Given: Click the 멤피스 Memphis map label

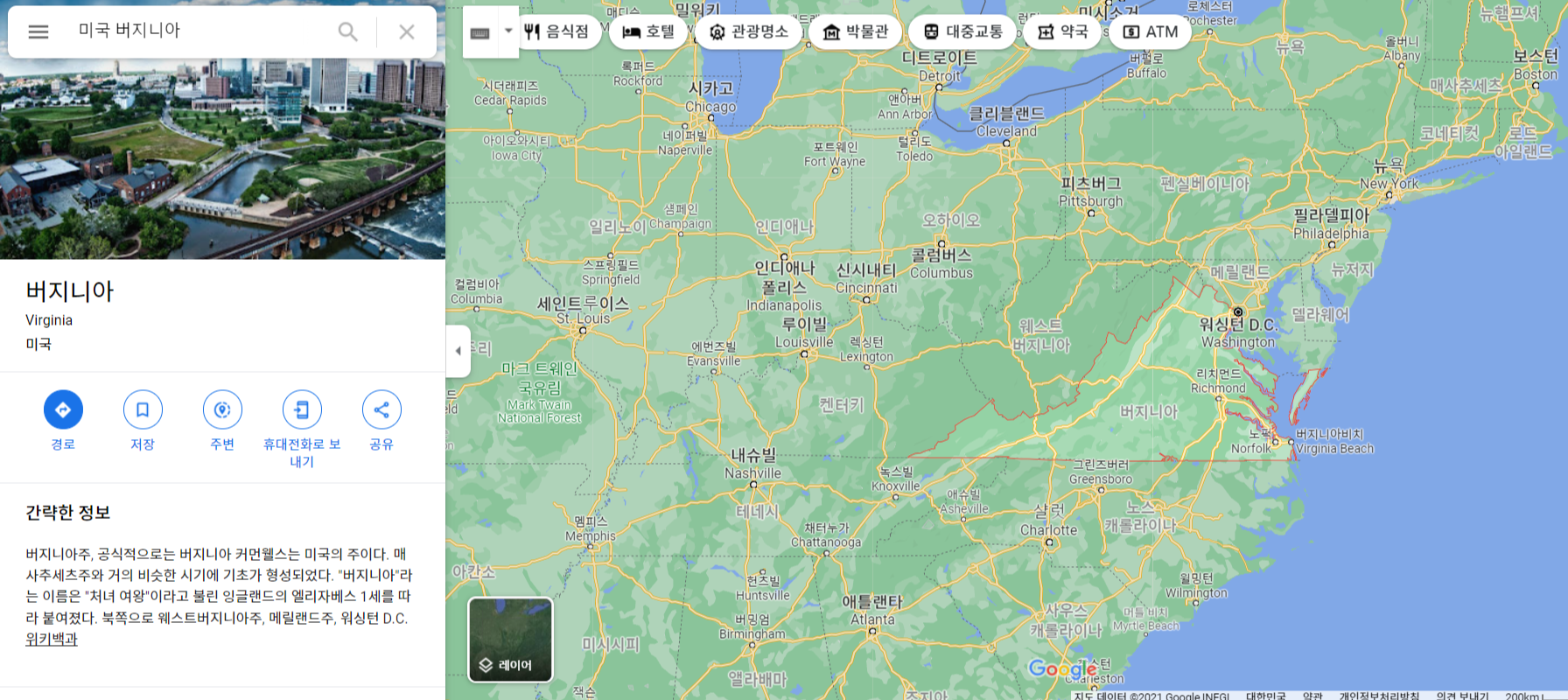Looking at the screenshot, I should pyautogui.click(x=591, y=528).
